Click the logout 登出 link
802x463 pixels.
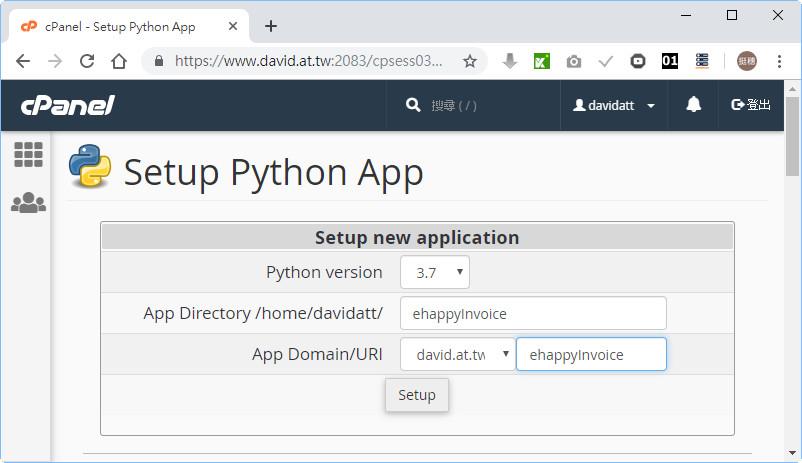click(x=750, y=105)
